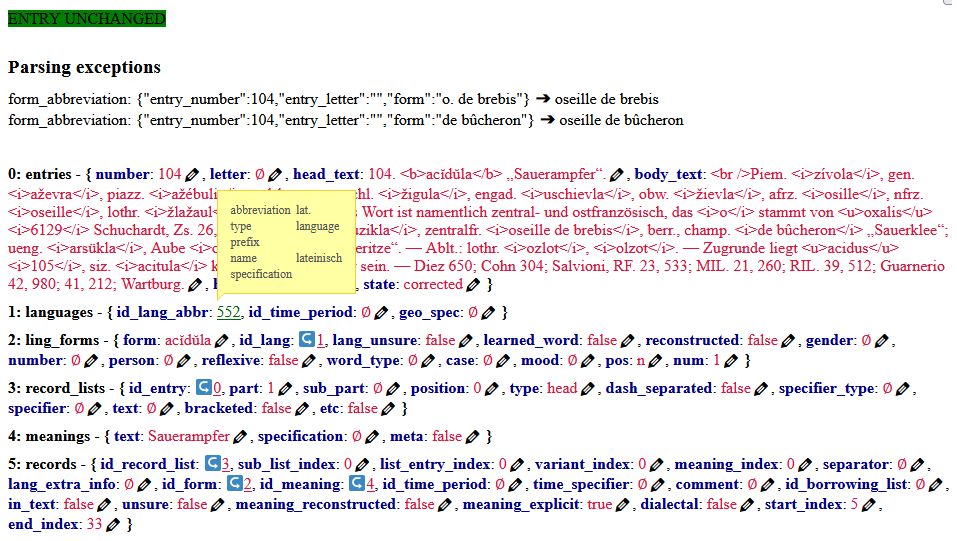Image resolution: width=957 pixels, height=541 pixels.
Task: Edit the form acĭdŭla value
Action: coord(222,341)
